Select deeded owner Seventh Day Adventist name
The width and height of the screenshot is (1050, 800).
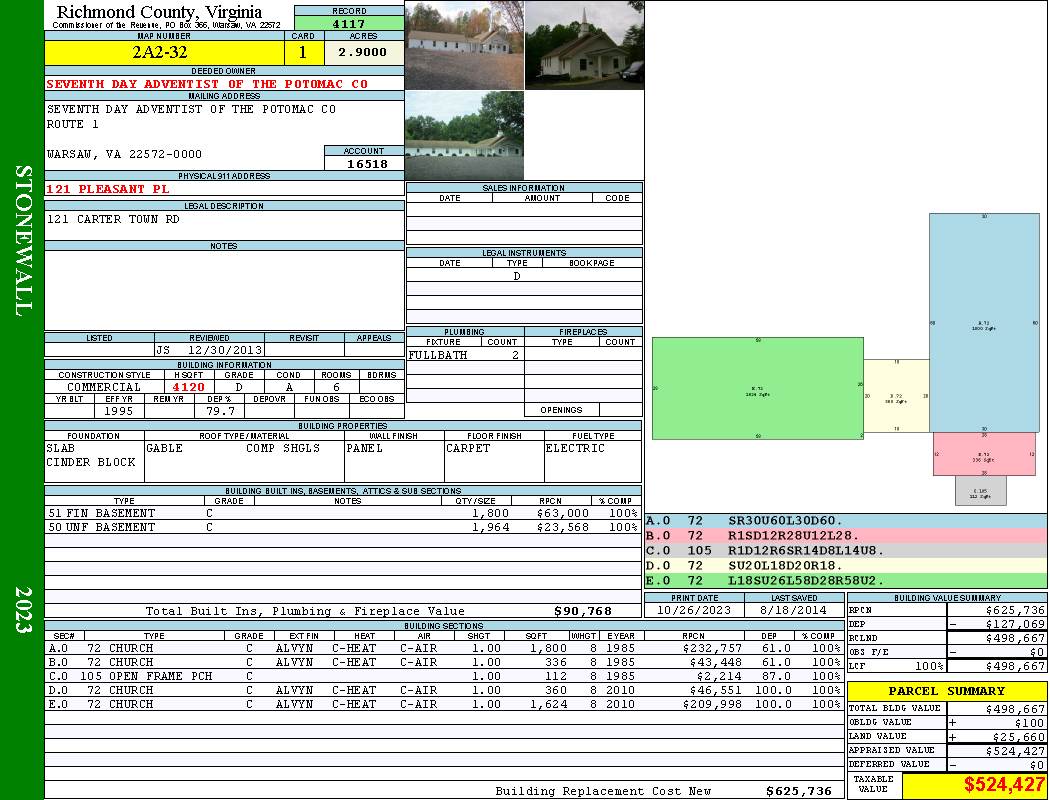coord(207,84)
